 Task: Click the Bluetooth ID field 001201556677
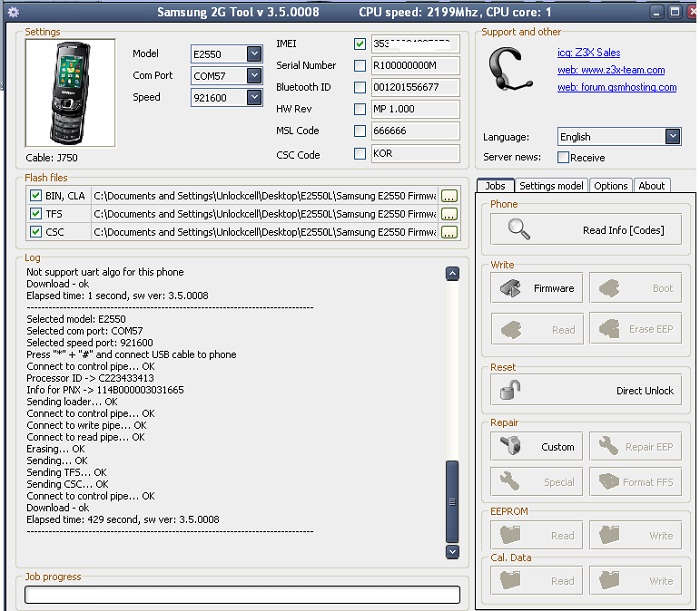[x=415, y=87]
